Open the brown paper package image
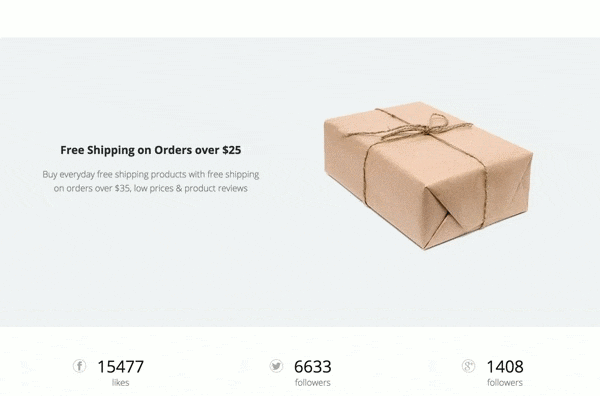Image resolution: width=600 pixels, height=396 pixels. click(429, 175)
